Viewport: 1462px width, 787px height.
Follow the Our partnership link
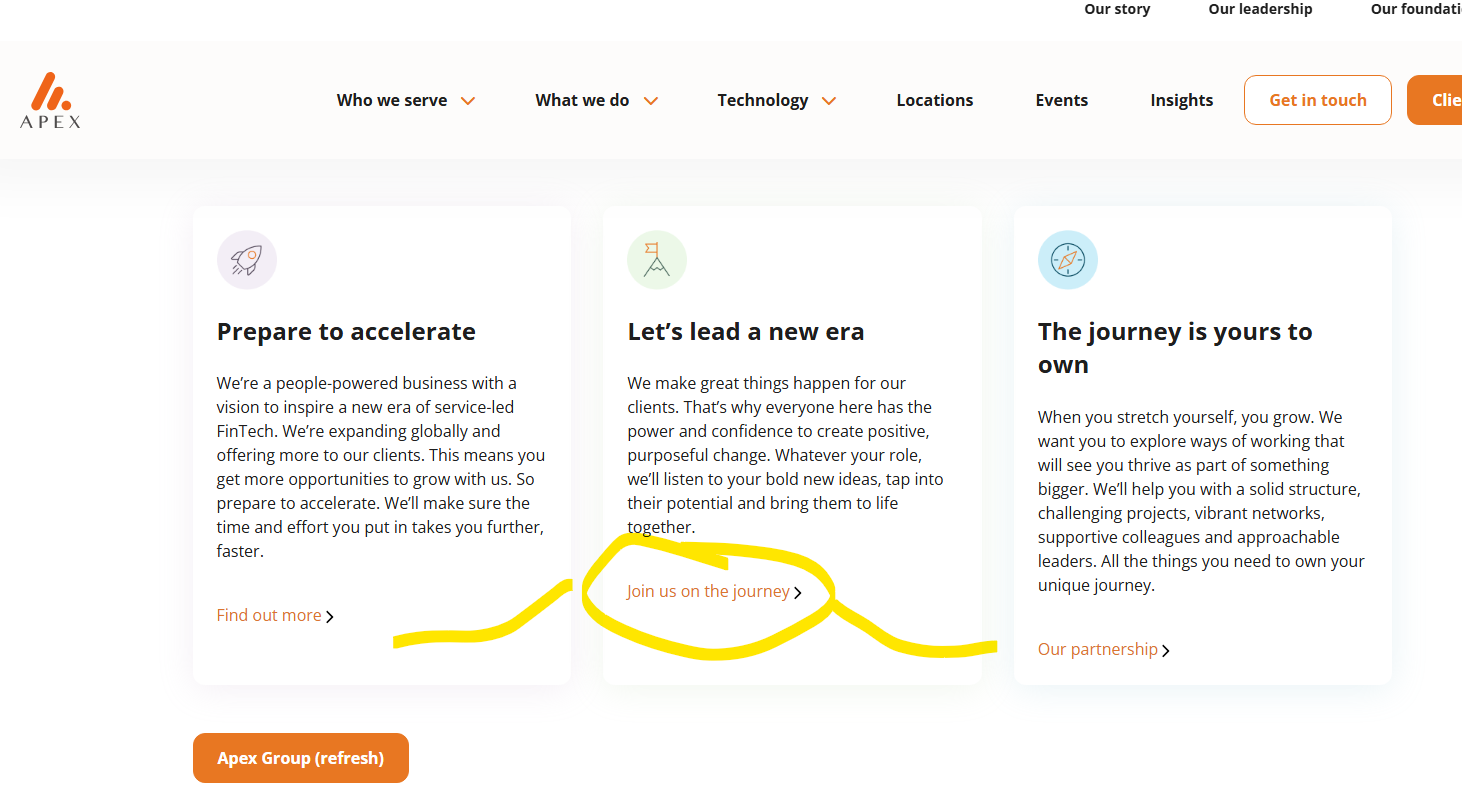(x=1097, y=650)
